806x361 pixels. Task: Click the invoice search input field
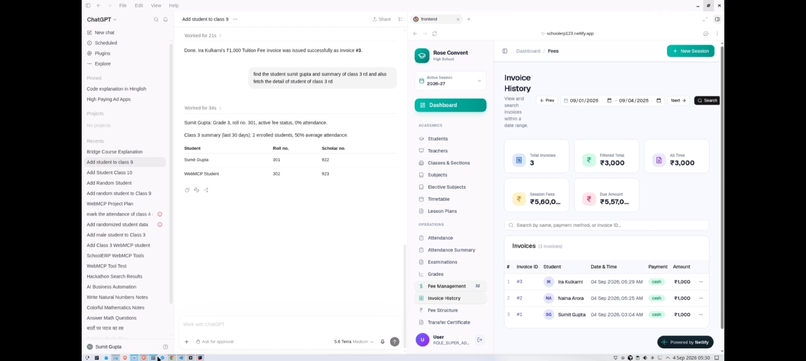[x=607, y=225]
